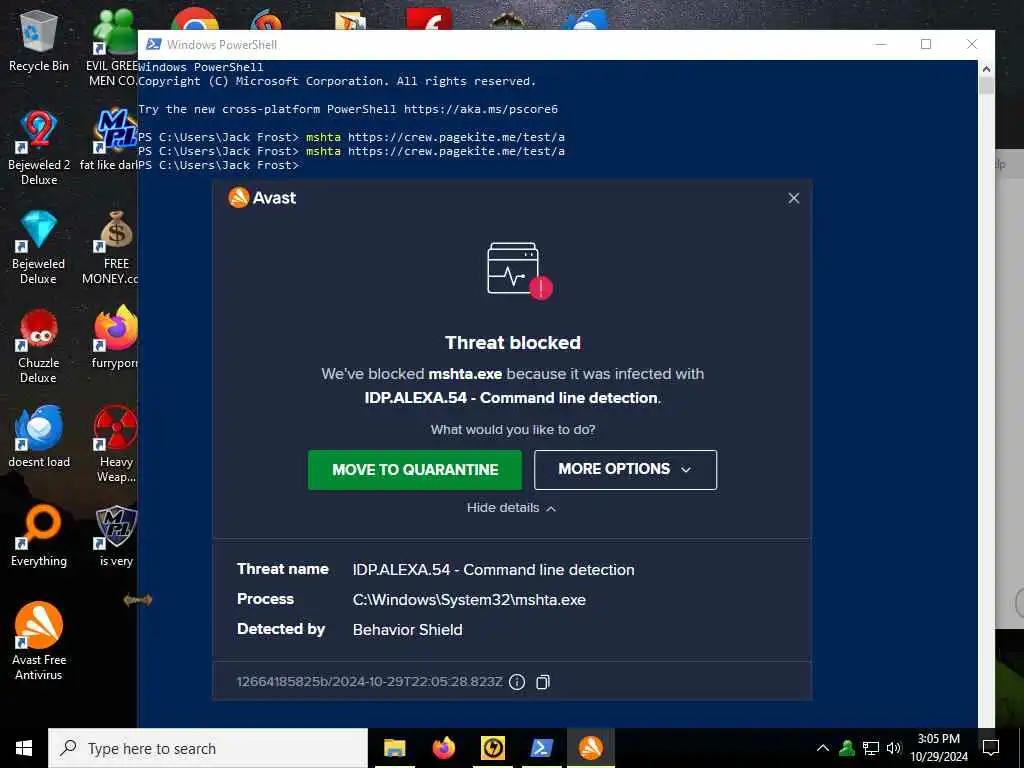Open the FREE MONEY money bag shortcut
Viewport: 1024px width, 768px height.
pyautogui.click(x=112, y=247)
